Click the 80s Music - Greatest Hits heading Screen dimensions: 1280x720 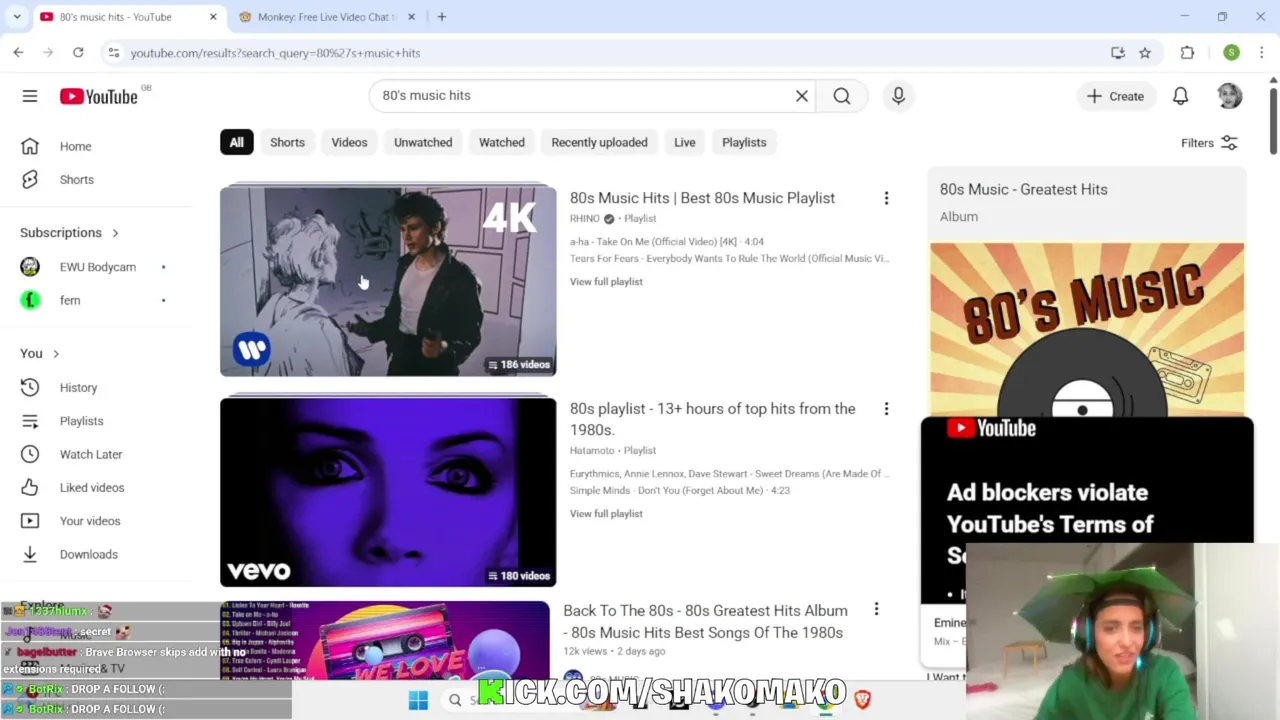coord(1023,189)
